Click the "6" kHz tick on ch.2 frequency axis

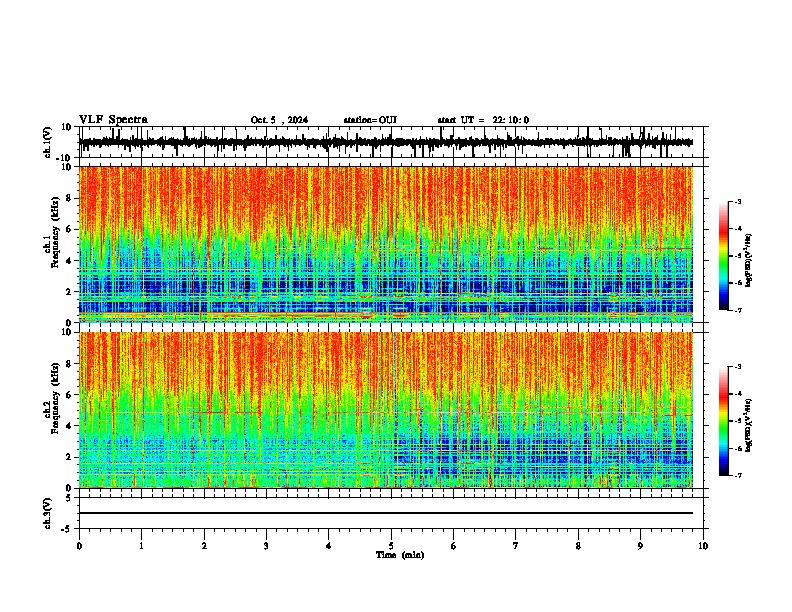(x=69, y=394)
